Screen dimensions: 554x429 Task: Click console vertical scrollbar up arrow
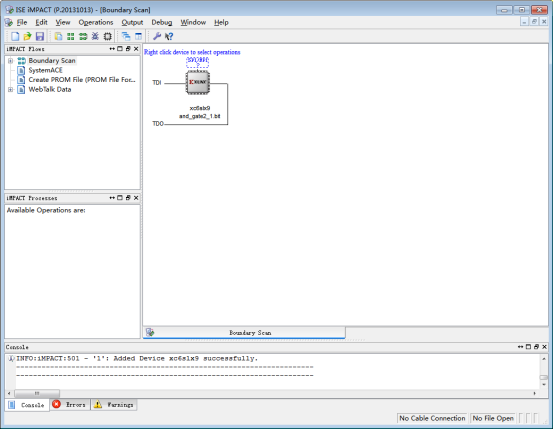(x=544, y=359)
